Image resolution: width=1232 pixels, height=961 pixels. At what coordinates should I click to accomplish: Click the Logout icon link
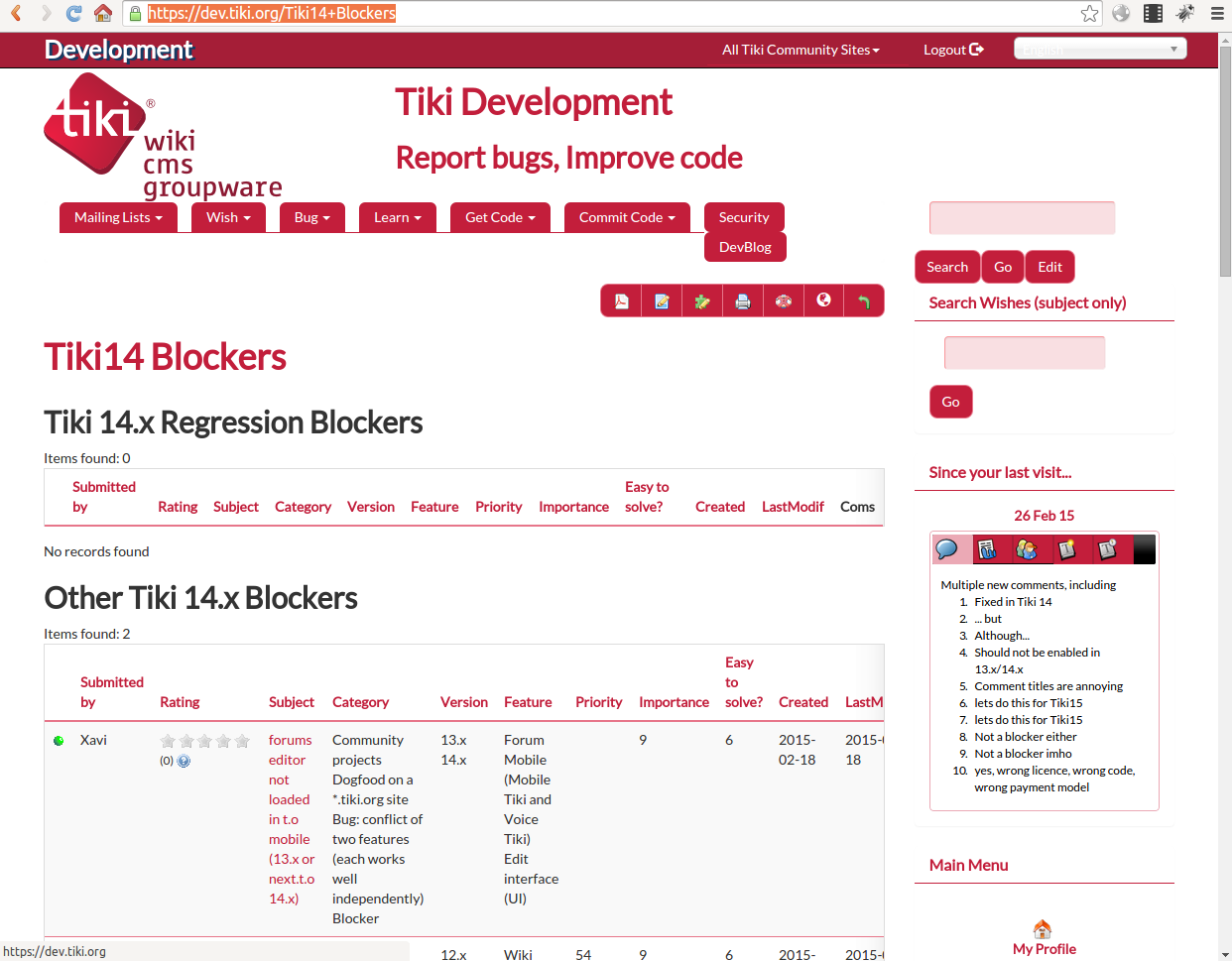pyautogui.click(x=953, y=50)
